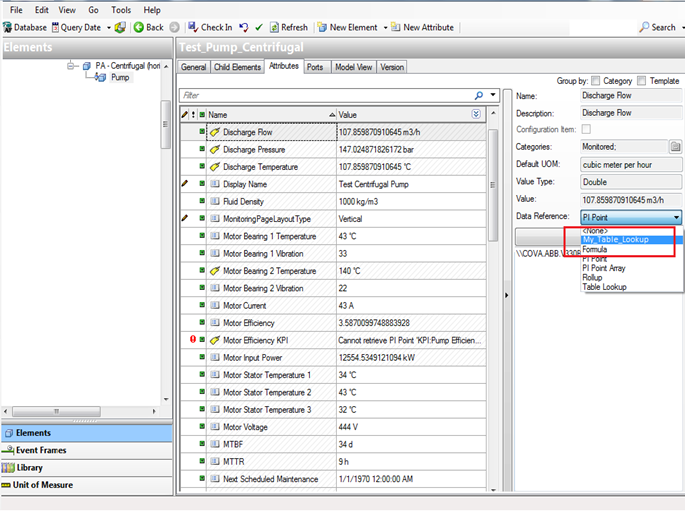Select My_Table_Lookup from the dropdown list
Viewport: 691px width, 521px height.
tap(632, 240)
